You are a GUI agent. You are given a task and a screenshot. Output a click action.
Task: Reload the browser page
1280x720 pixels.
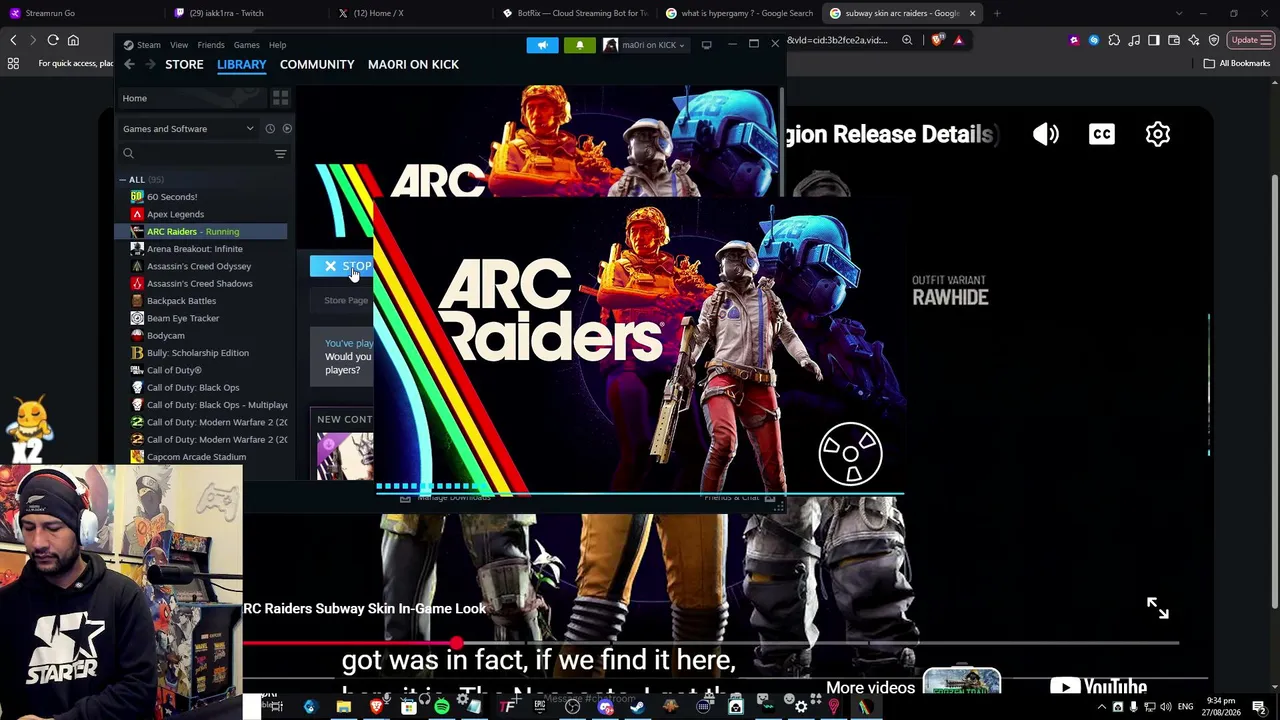53,40
